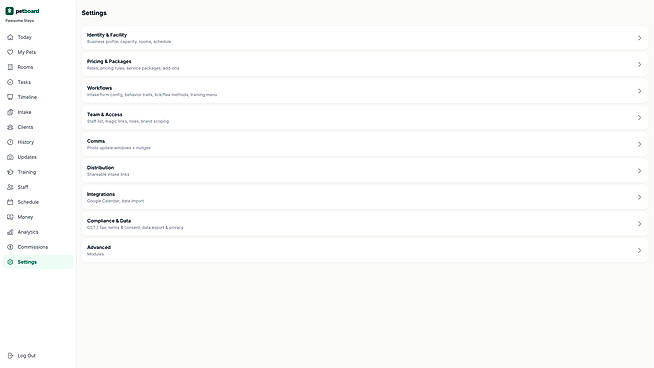Viewport: 654px width, 368px height.
Task: Click the Updates camera icon
Action: (10, 157)
